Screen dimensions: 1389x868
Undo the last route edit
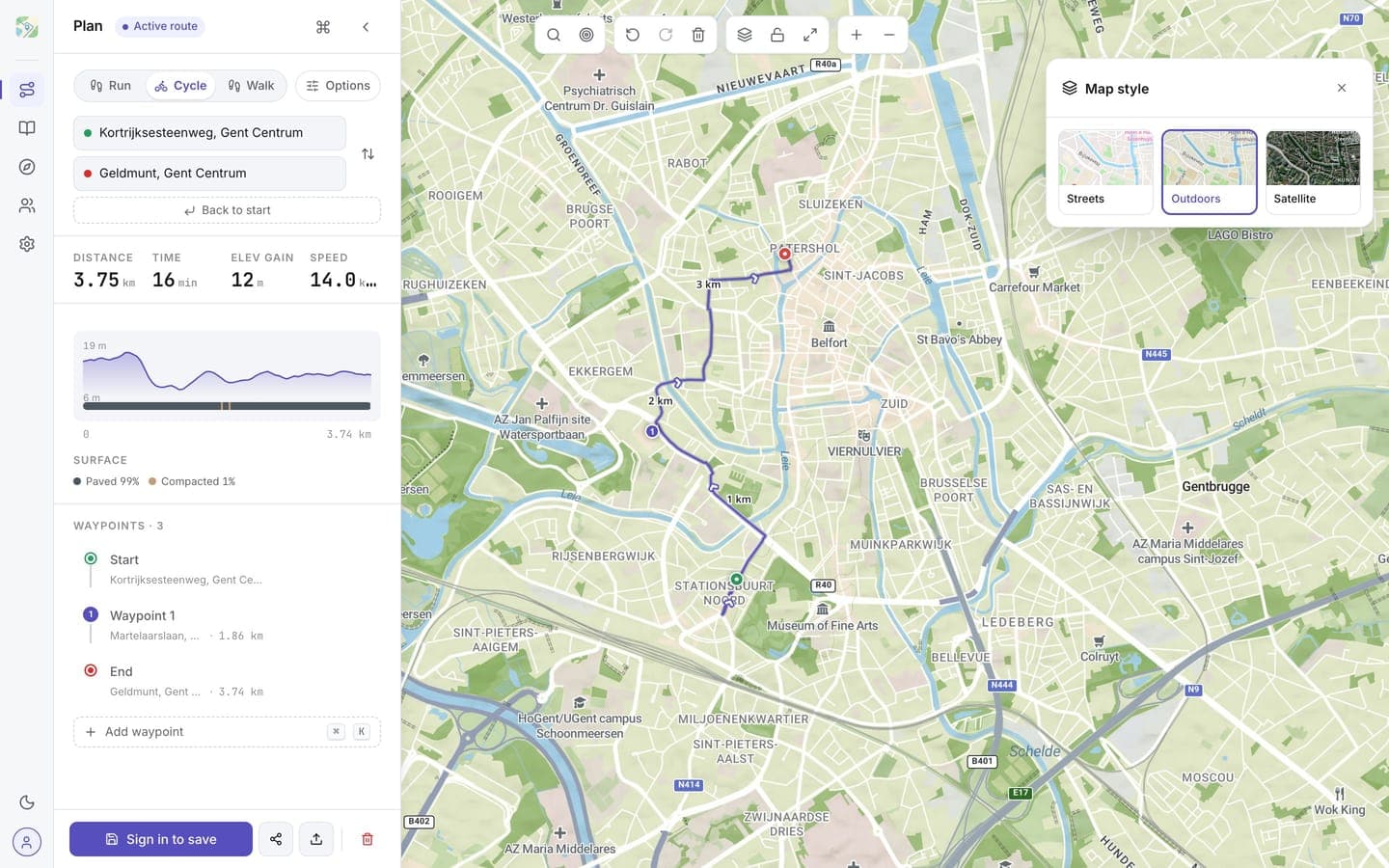[x=633, y=35]
